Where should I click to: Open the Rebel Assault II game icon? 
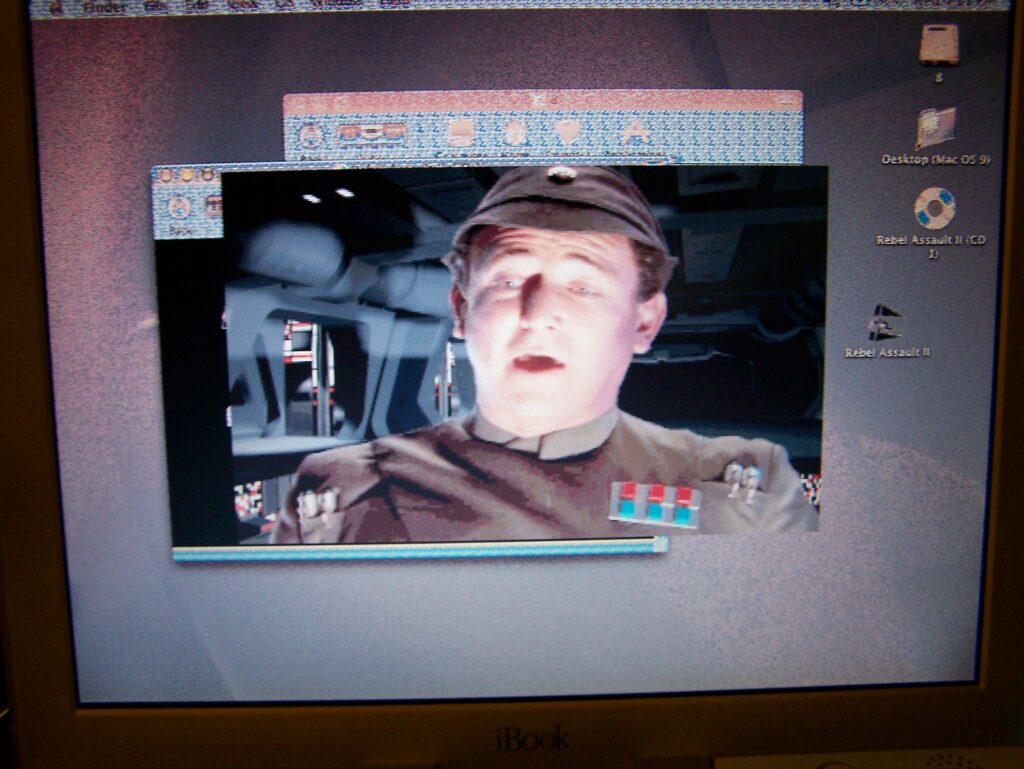pos(884,323)
